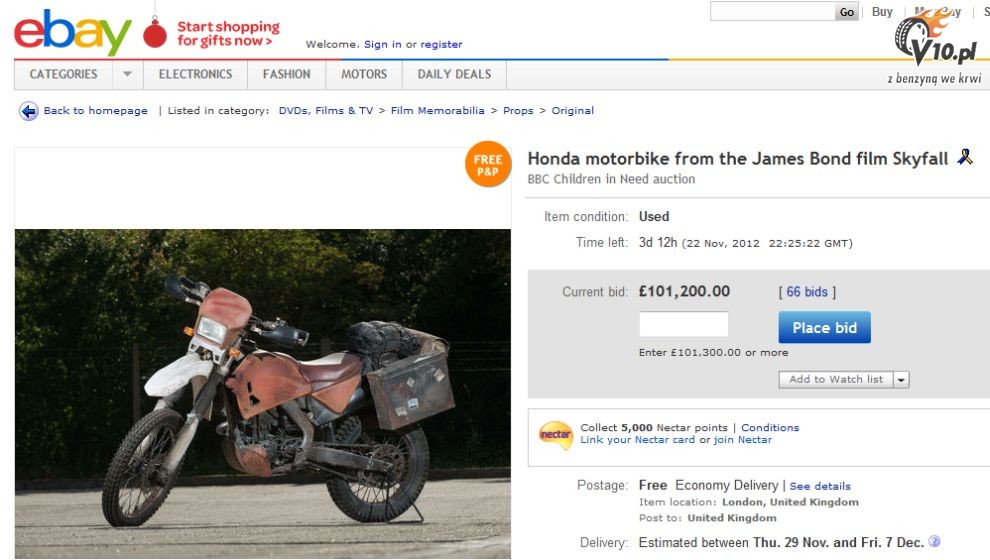The height and width of the screenshot is (560, 990).
Task: Click the Go search button
Action: pos(847,11)
